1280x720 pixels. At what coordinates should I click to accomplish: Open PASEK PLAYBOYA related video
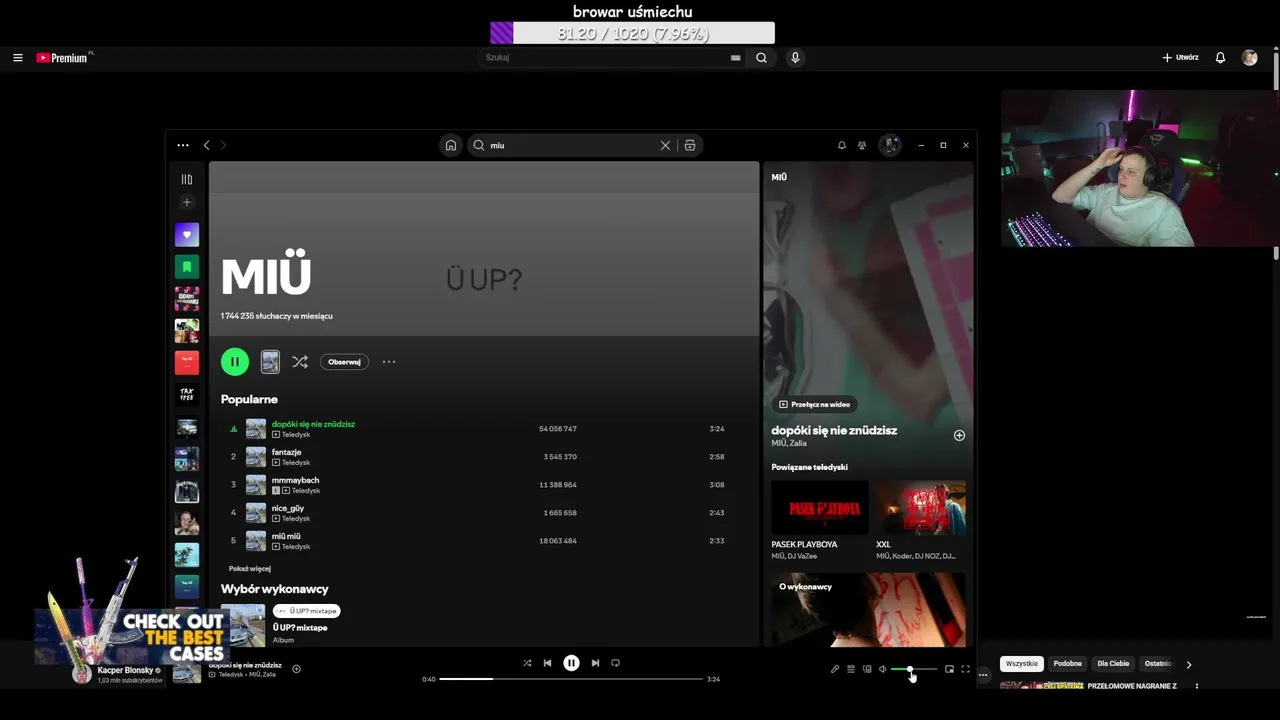tap(820, 508)
